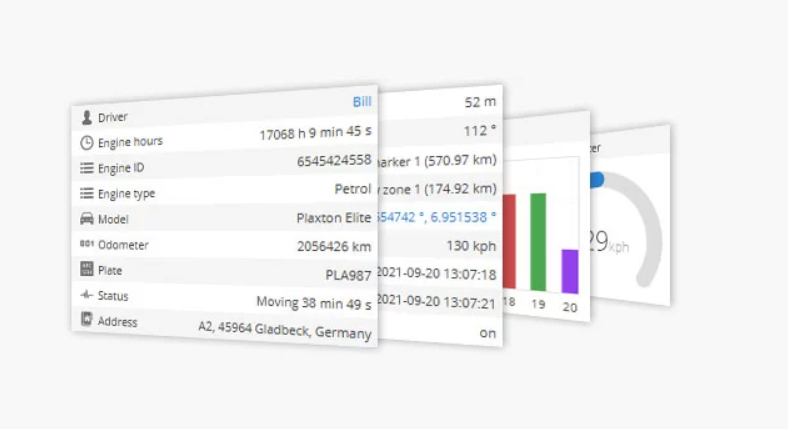
Task: Click the Engine type list icon
Action: (x=86, y=193)
